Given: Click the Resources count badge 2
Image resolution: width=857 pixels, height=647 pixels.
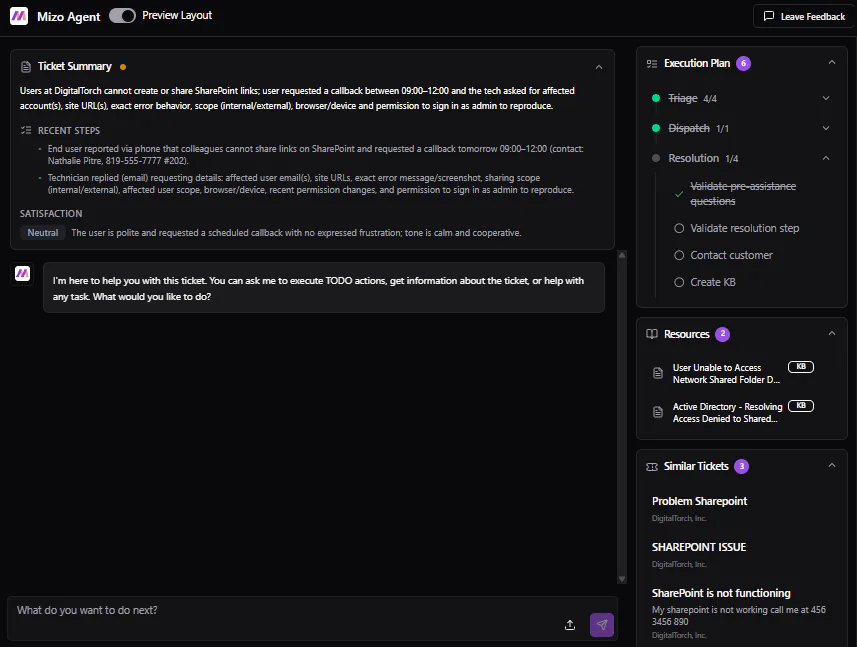Looking at the screenshot, I should click(723, 334).
